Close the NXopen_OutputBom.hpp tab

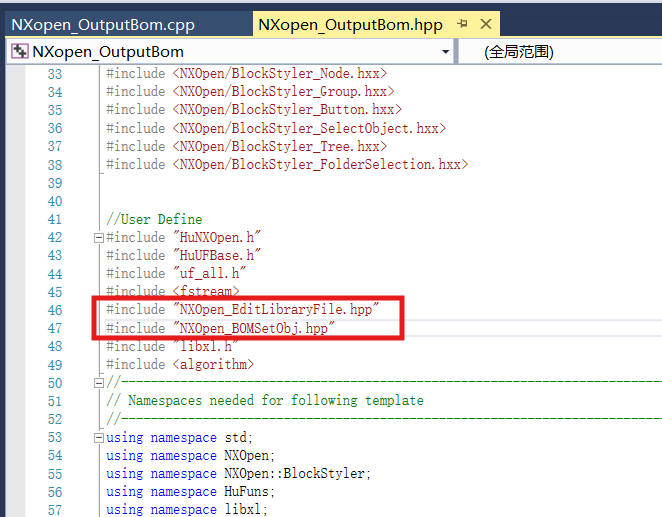click(486, 24)
